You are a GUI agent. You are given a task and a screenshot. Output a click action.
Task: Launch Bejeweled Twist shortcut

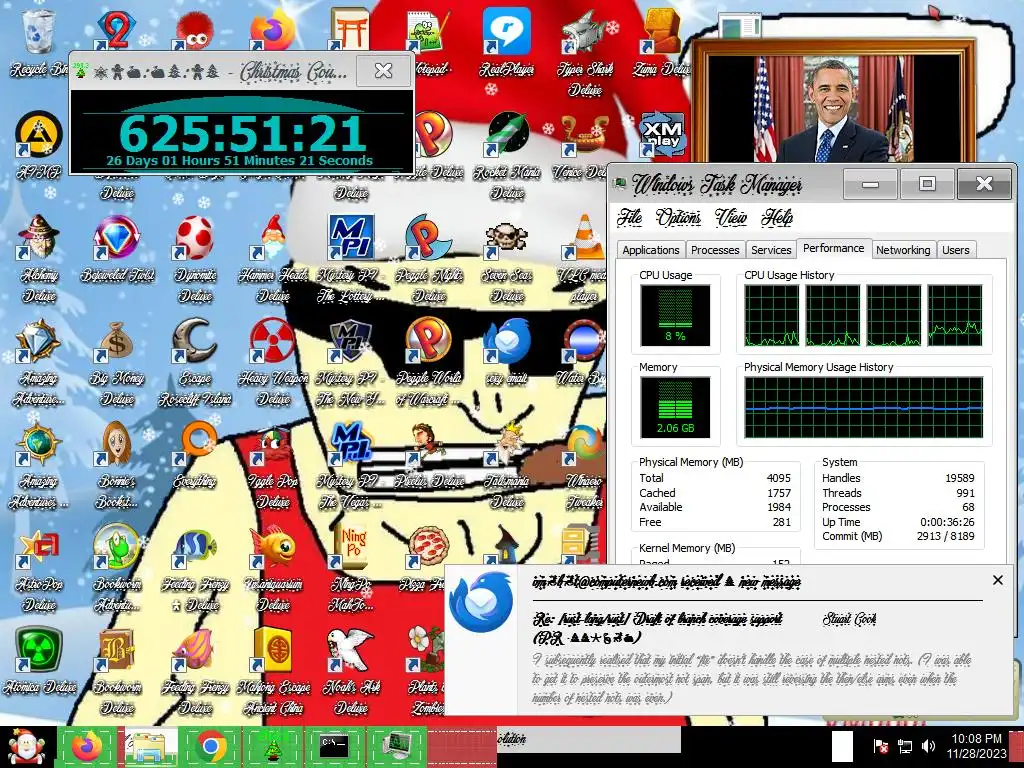(x=117, y=238)
